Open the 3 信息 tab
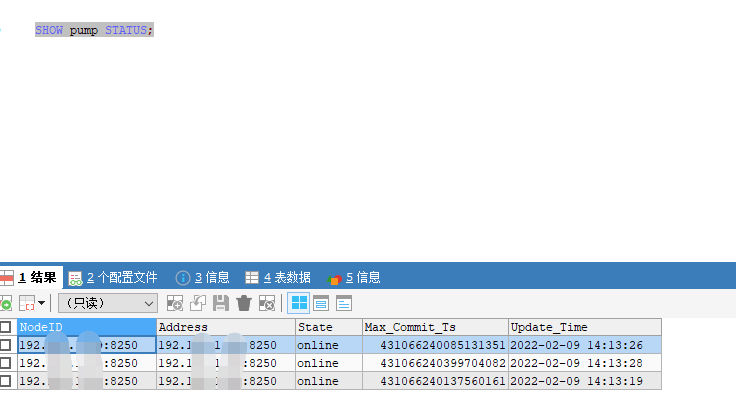 click(202, 277)
